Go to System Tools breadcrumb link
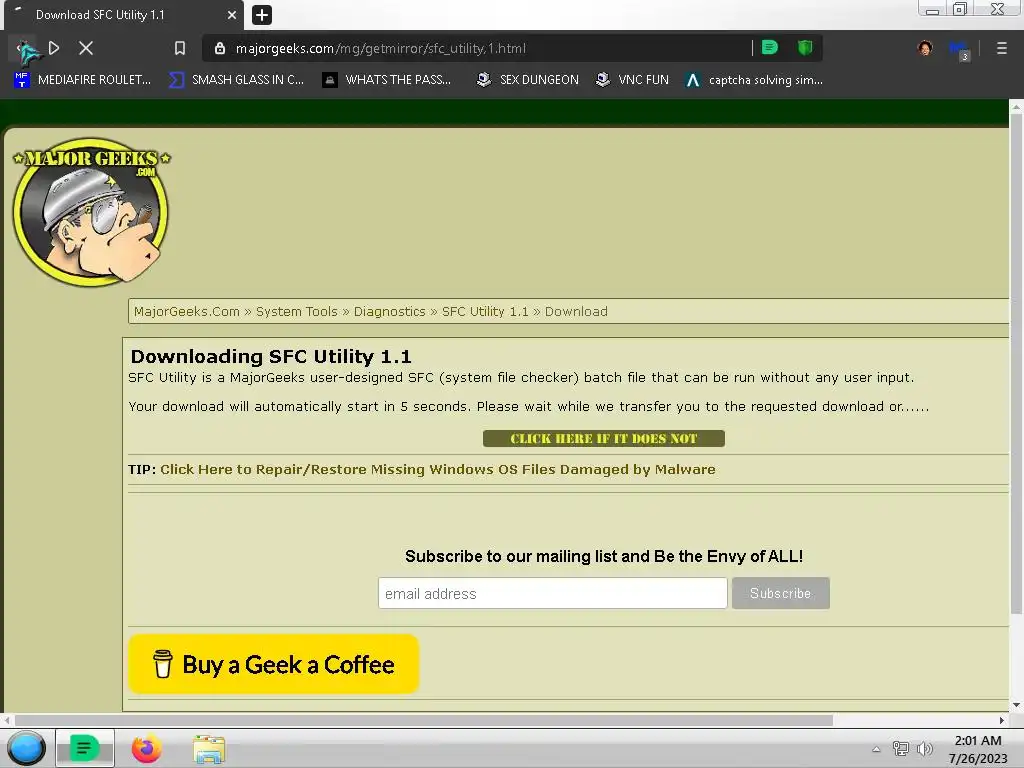 click(296, 312)
